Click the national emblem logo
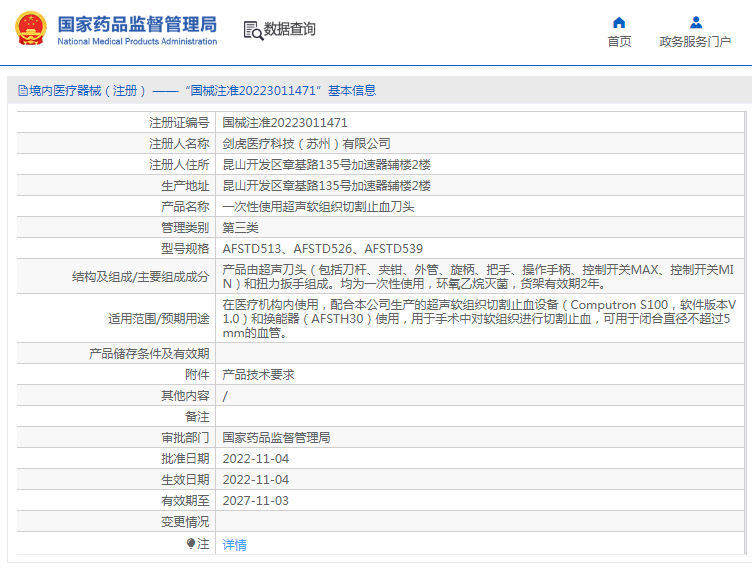752x572 pixels. point(31,28)
